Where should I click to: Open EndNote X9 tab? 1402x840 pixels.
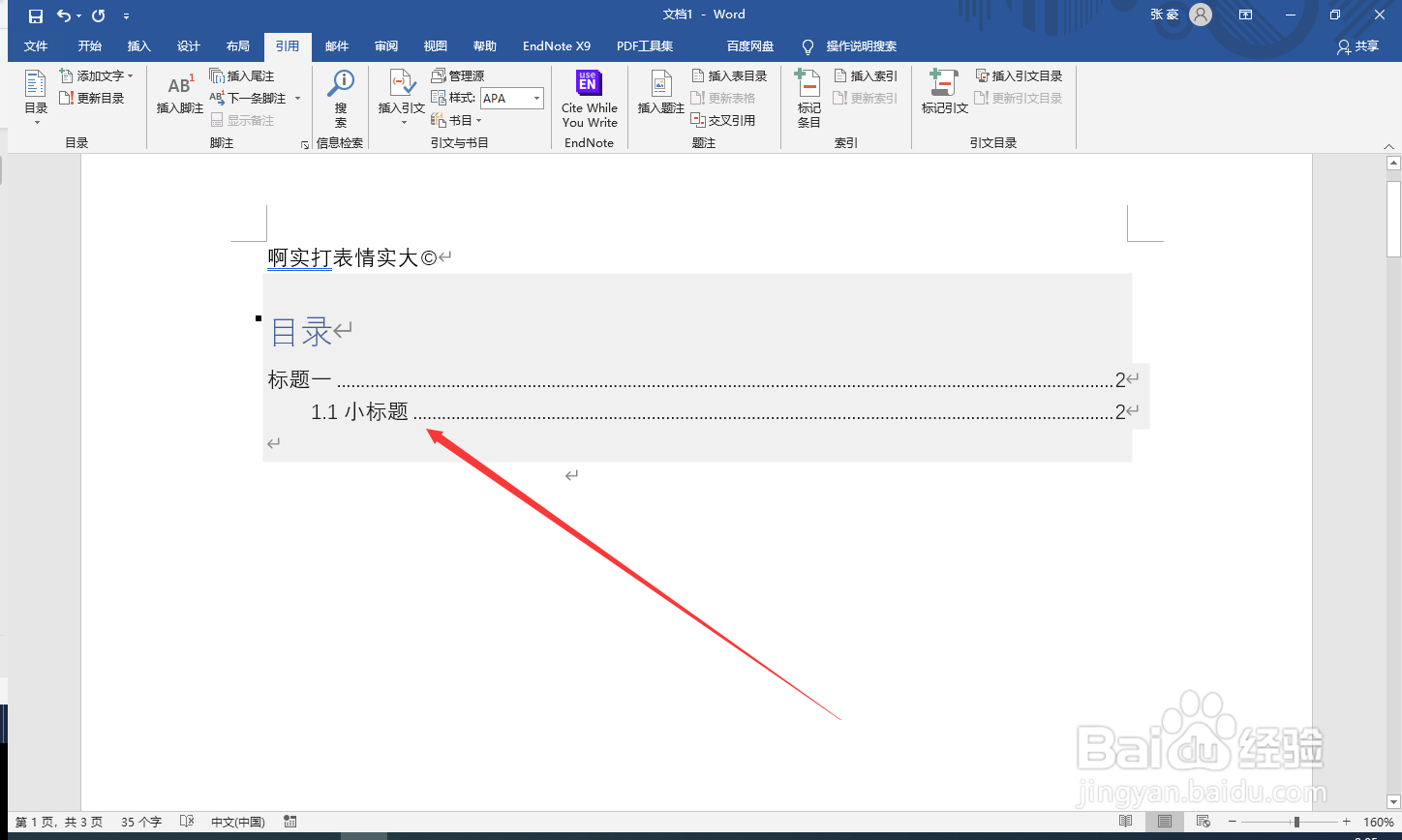click(557, 46)
